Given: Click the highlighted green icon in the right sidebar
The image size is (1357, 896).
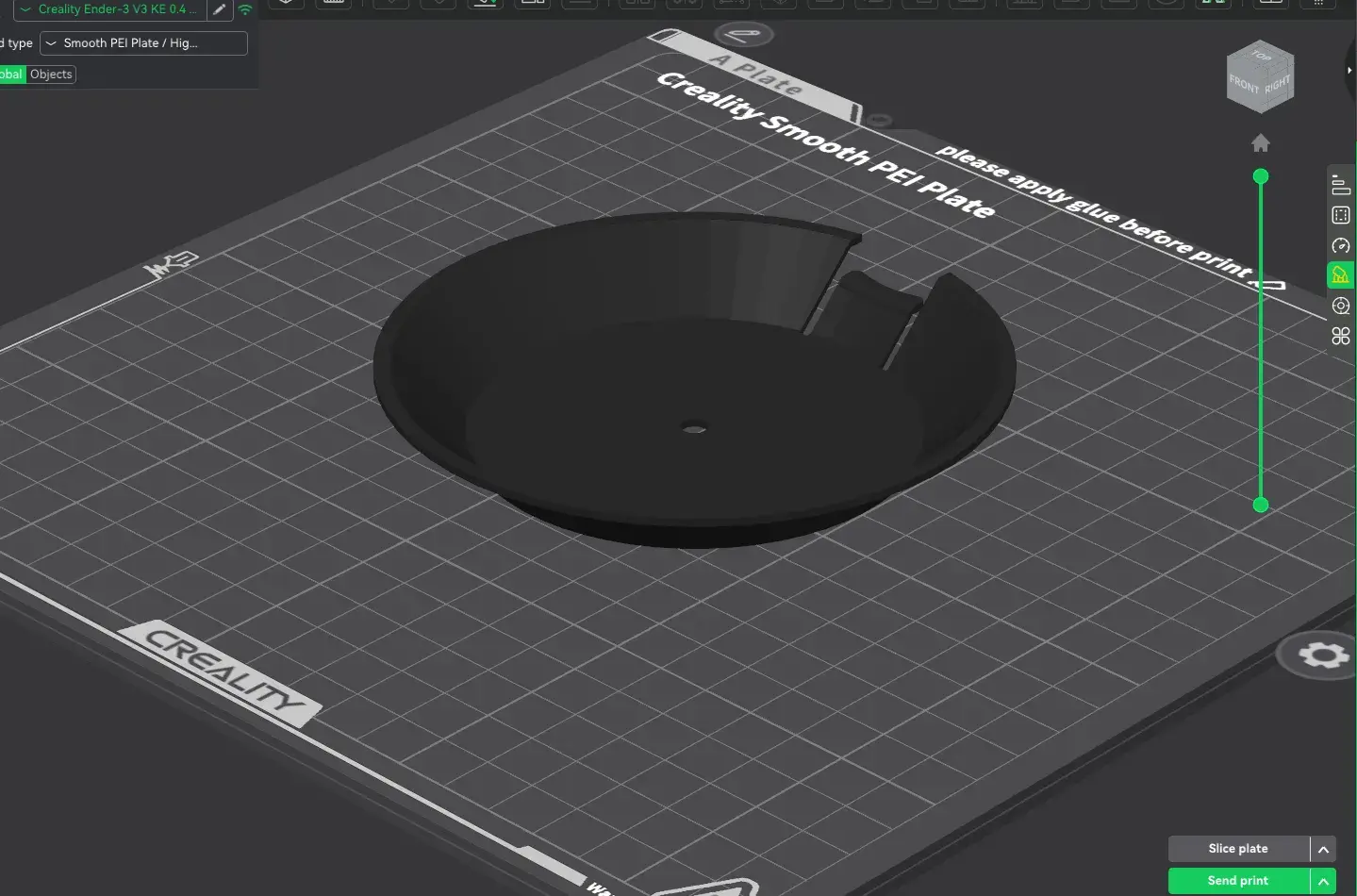Looking at the screenshot, I should click(x=1340, y=275).
